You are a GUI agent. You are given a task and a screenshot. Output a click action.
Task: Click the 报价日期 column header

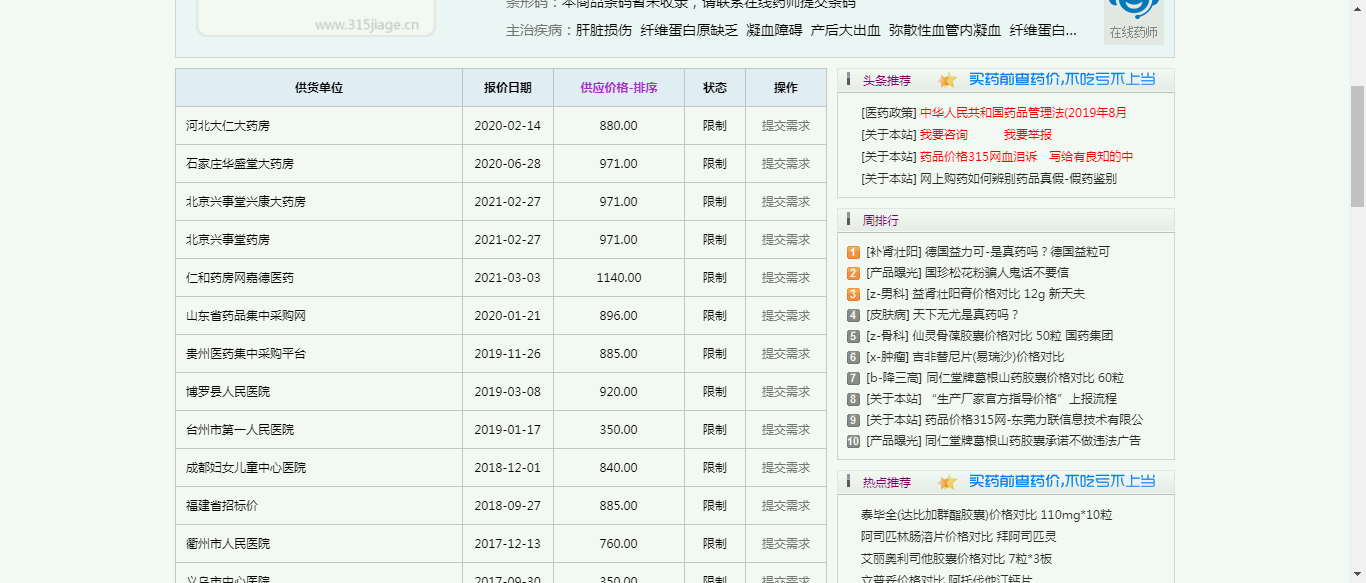coord(508,88)
